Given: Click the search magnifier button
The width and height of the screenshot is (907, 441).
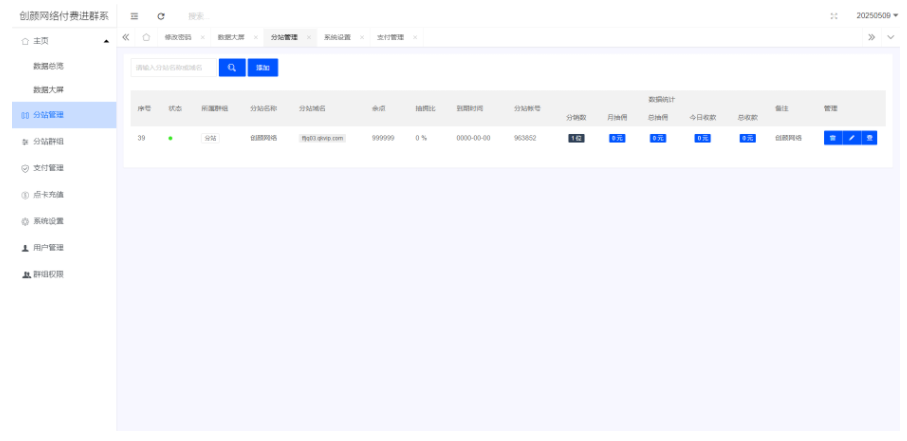Looking at the screenshot, I should pyautogui.click(x=230, y=68).
